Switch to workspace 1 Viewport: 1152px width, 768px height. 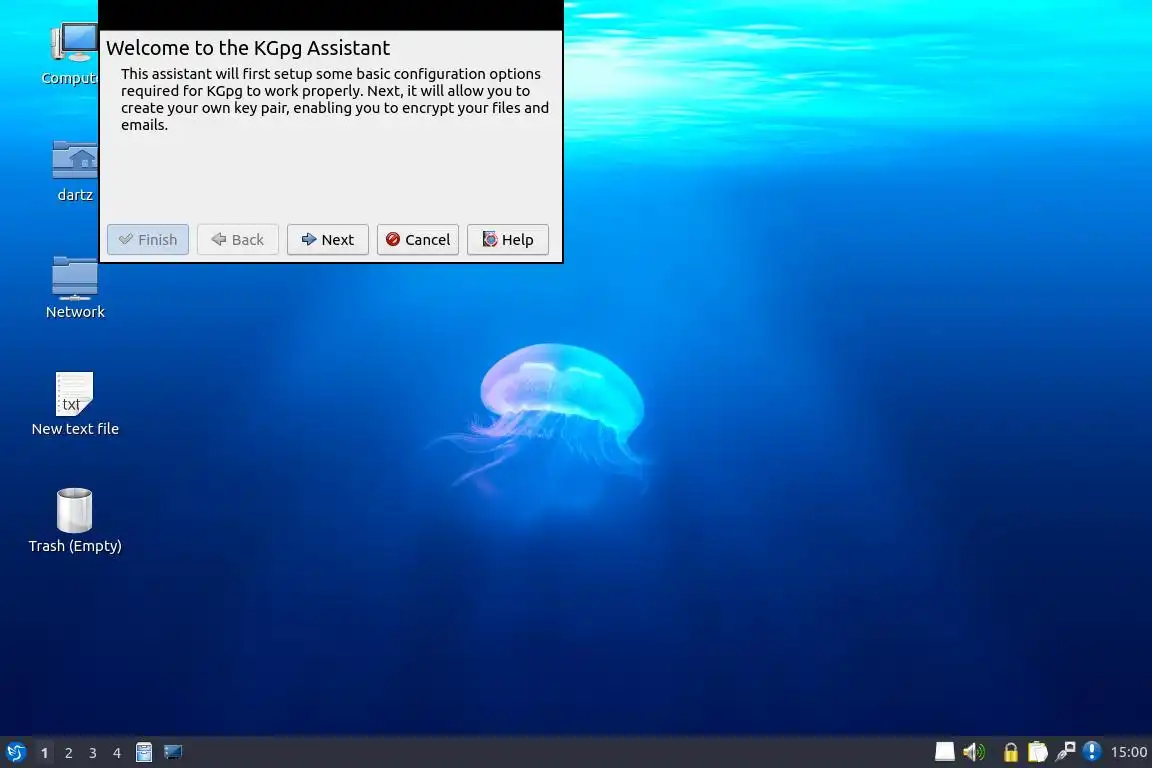pyautogui.click(x=44, y=753)
